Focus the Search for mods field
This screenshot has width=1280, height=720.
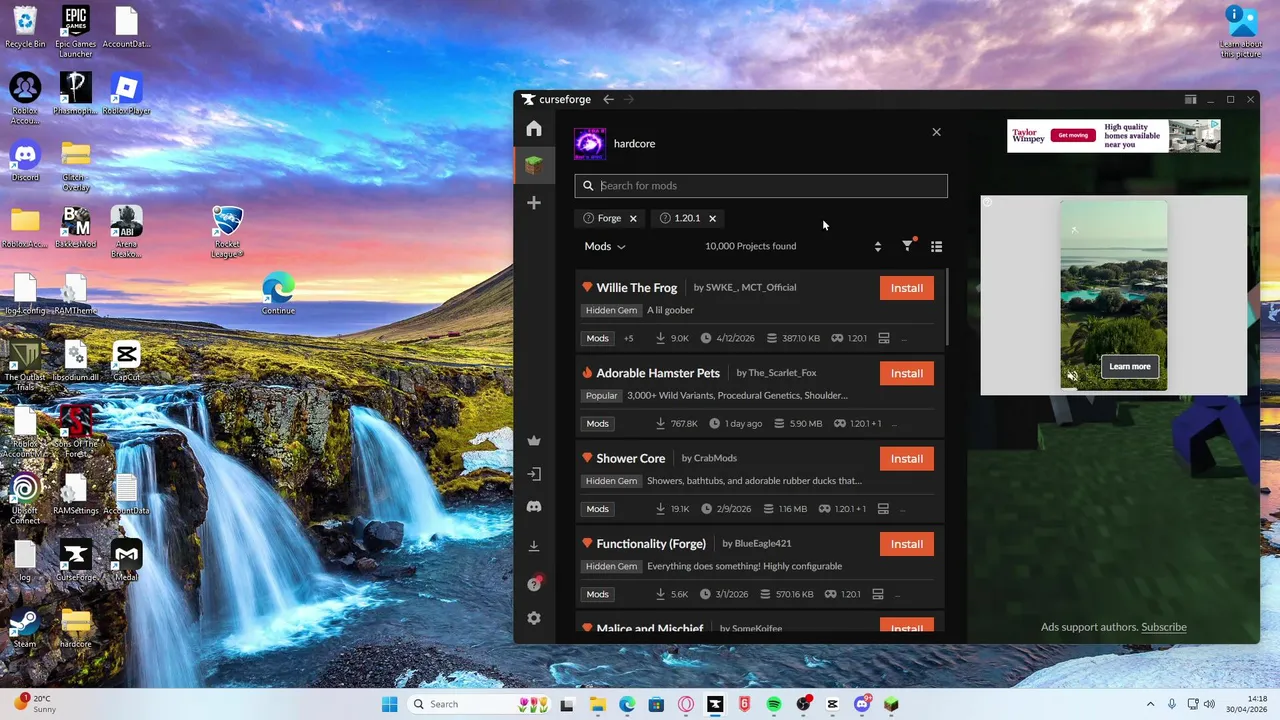pos(761,186)
